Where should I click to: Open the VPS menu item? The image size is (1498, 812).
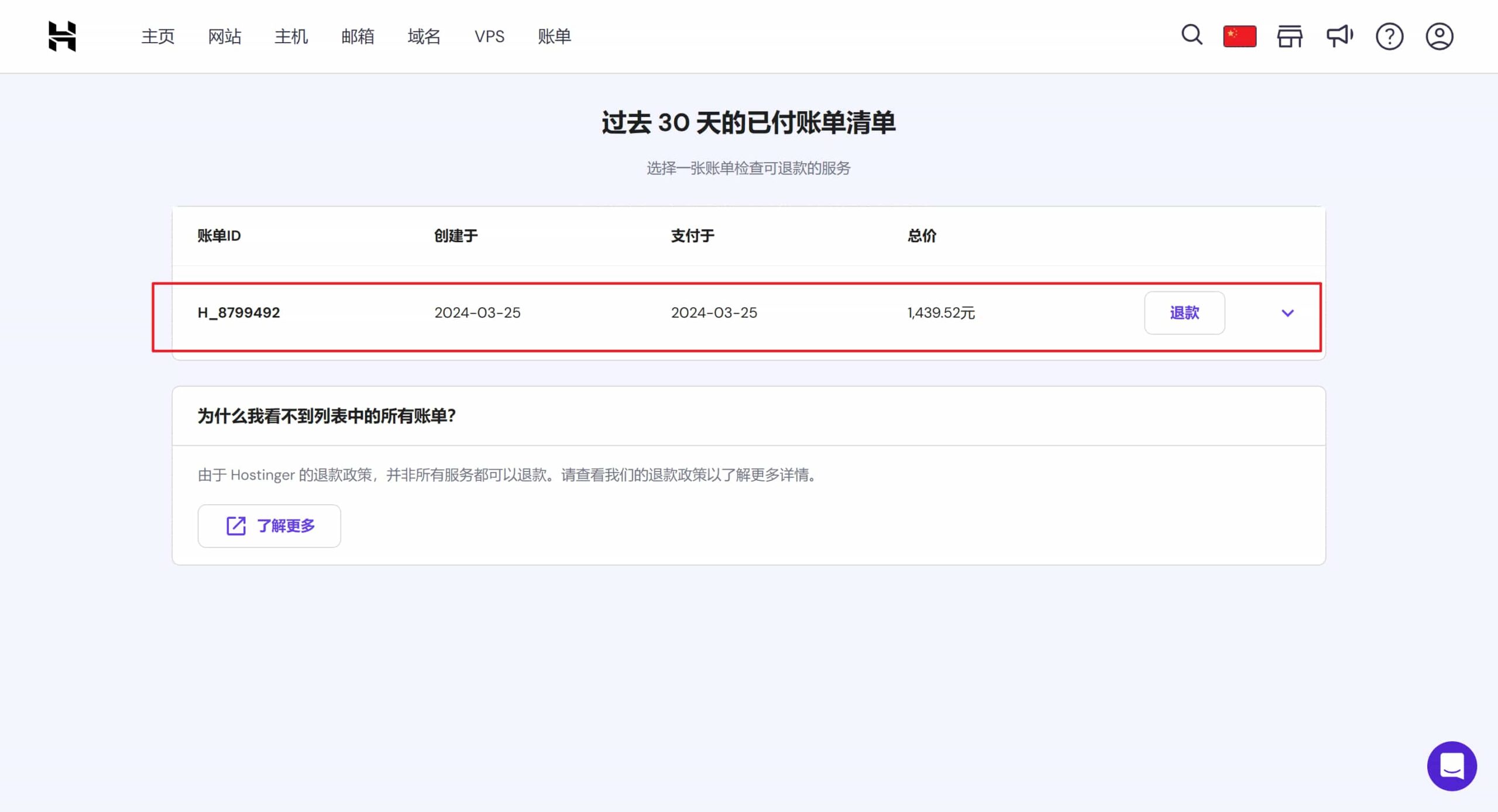coord(489,36)
